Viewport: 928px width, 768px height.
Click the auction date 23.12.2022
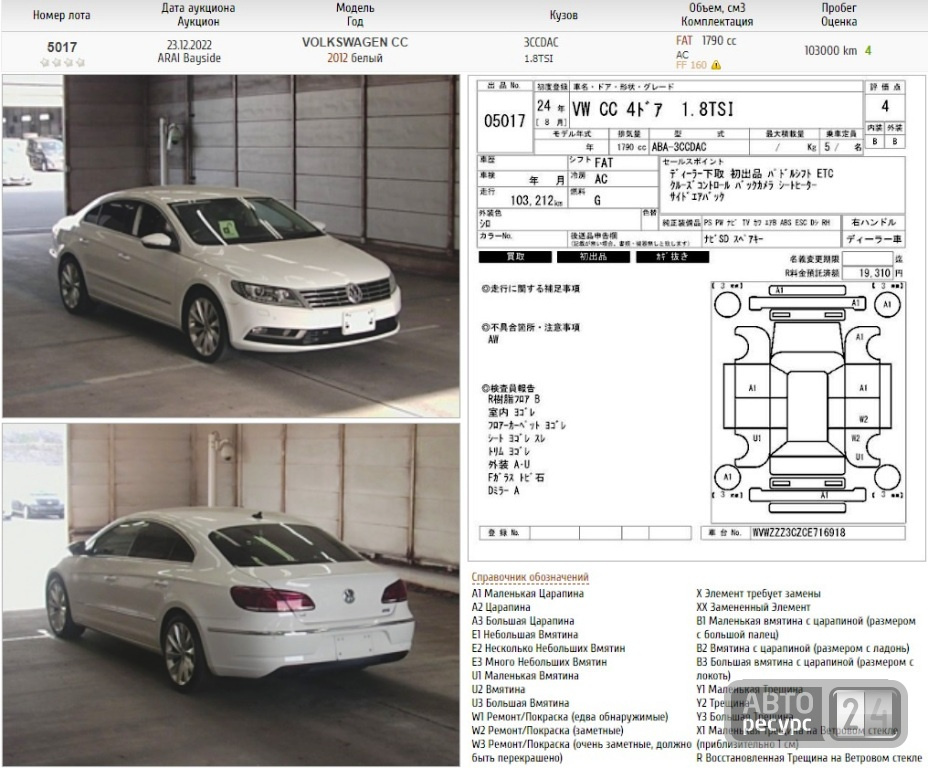click(x=189, y=45)
